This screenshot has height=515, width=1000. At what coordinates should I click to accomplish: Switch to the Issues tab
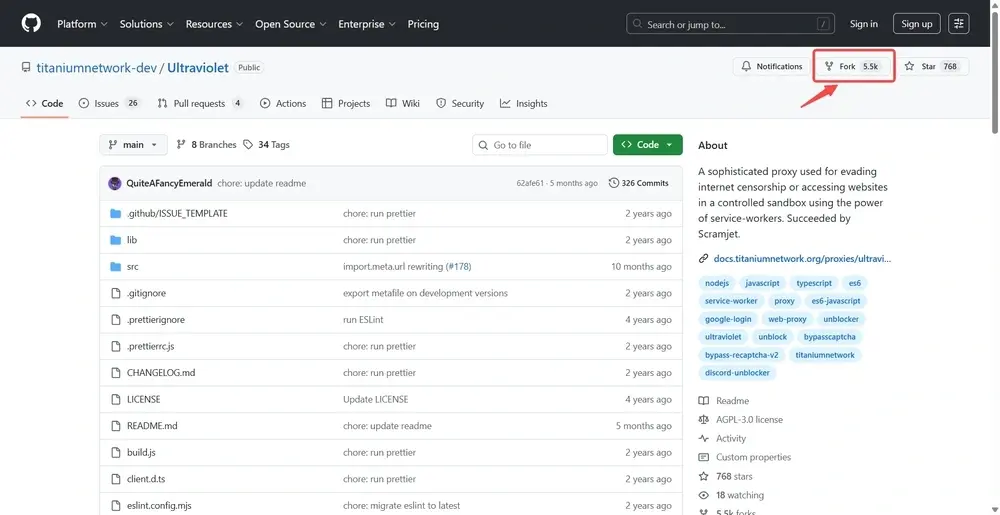109,103
